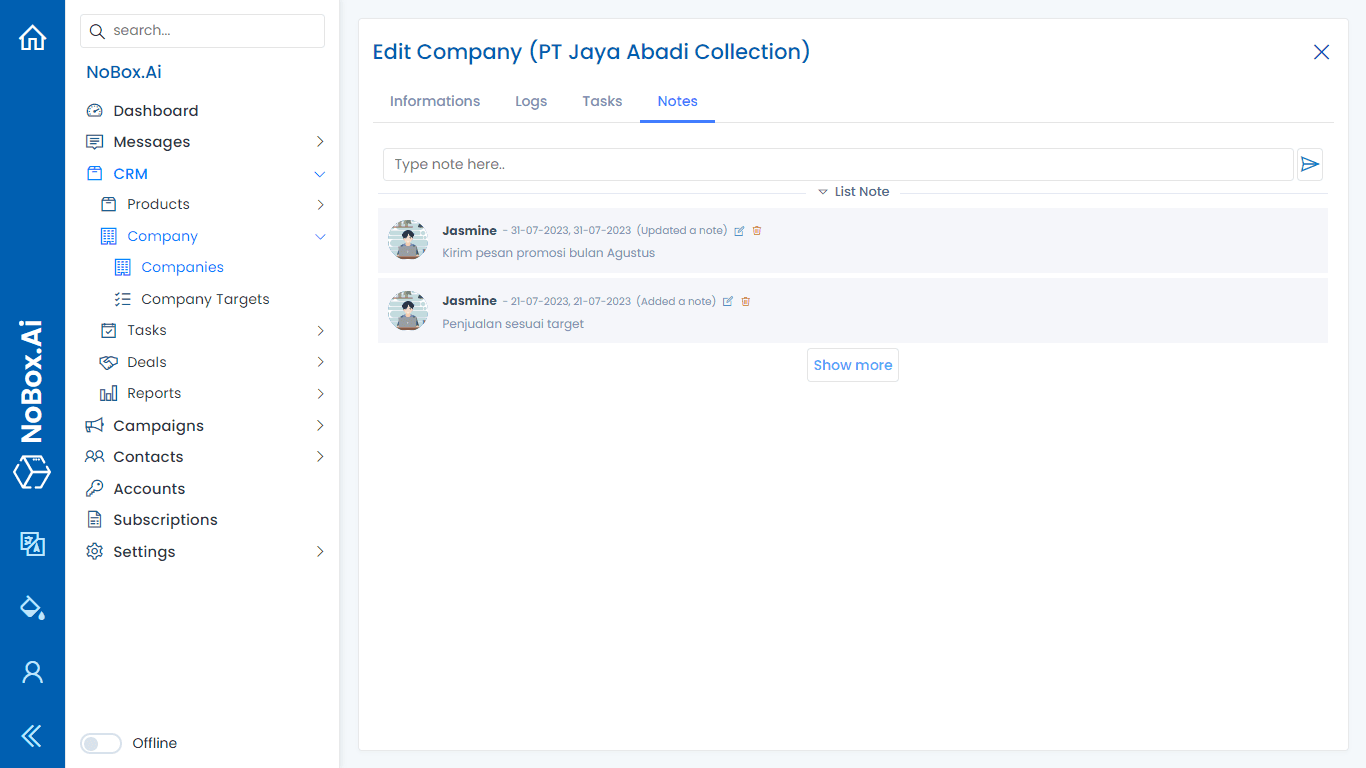
Task: Click the note input field
Action: (700, 164)
